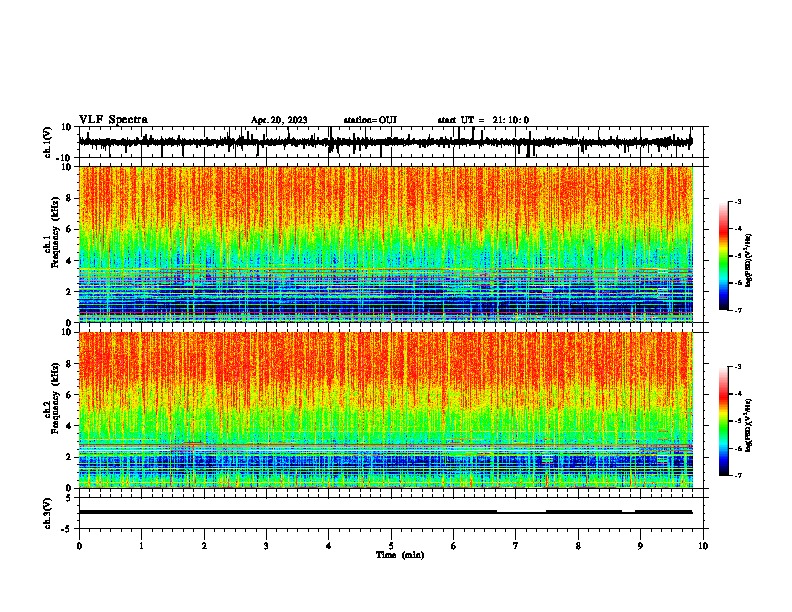The width and height of the screenshot is (792, 612).
Task: Click time axis tick label "9"
Action: pos(640,546)
